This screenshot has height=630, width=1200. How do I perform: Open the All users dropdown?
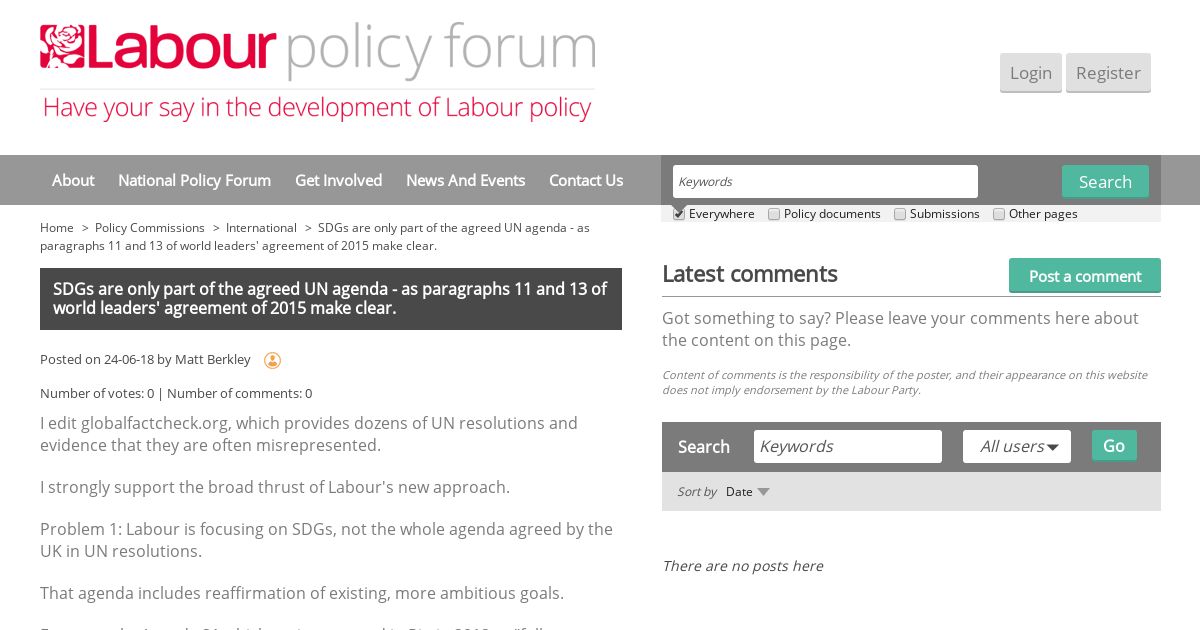[1017, 446]
